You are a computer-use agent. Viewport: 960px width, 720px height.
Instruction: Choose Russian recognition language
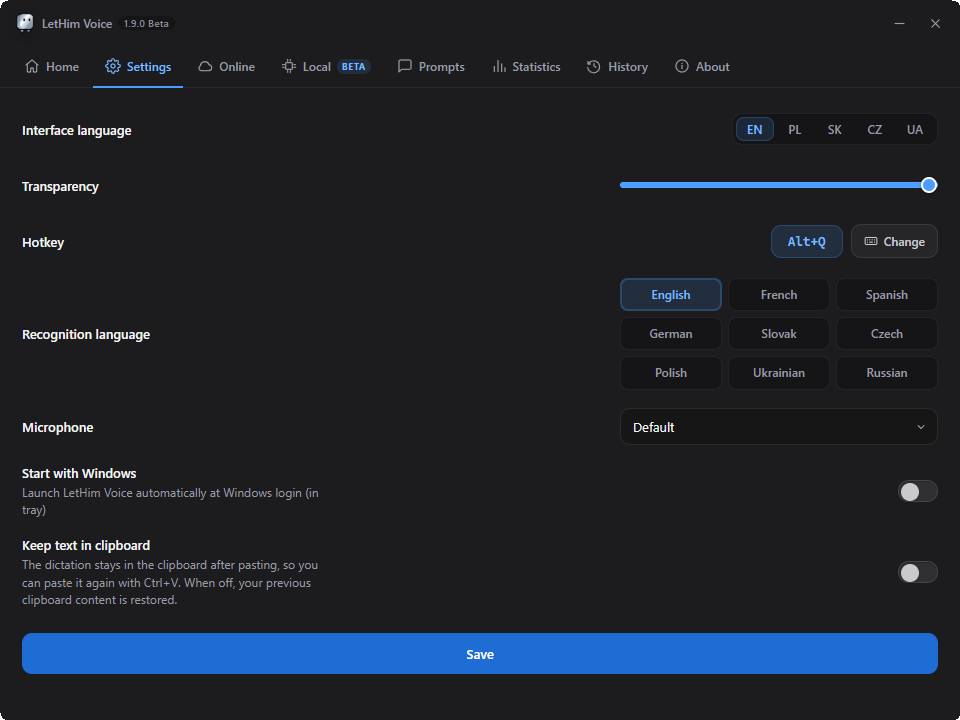click(887, 373)
